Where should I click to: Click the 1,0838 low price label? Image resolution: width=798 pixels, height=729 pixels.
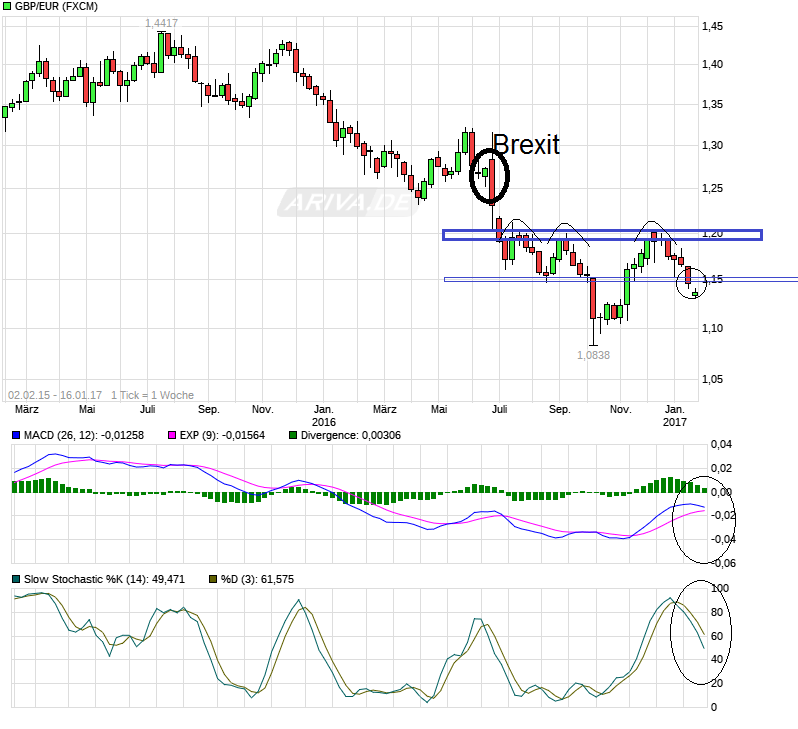click(x=593, y=355)
